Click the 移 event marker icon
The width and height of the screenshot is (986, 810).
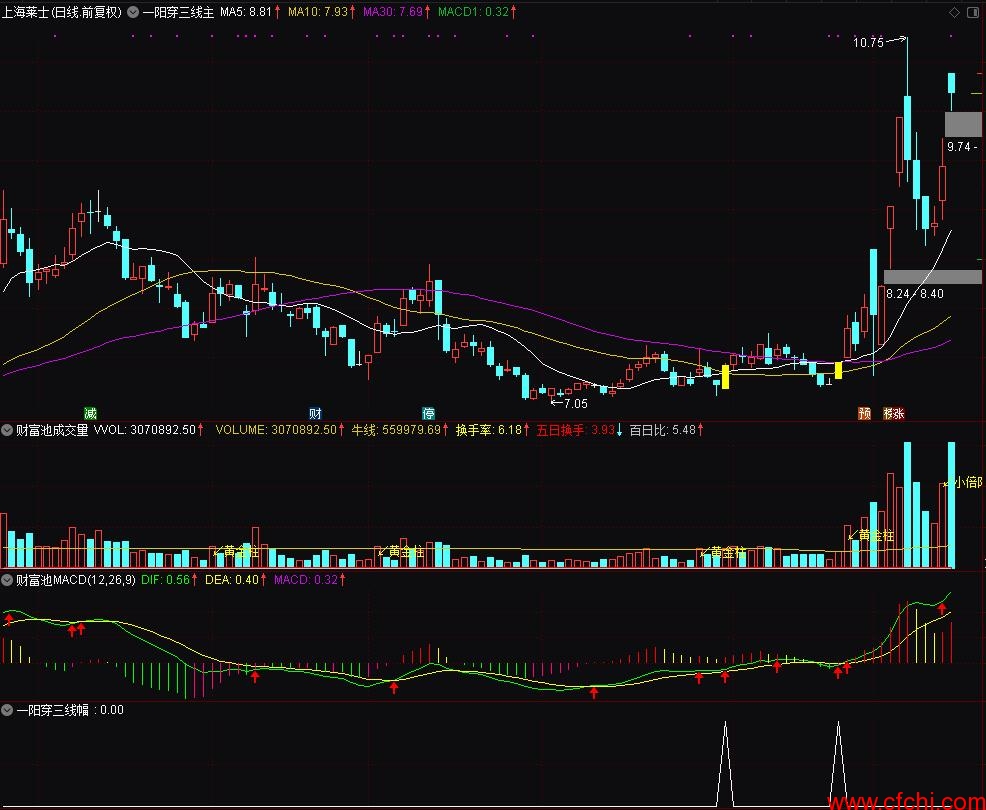tap(889, 413)
